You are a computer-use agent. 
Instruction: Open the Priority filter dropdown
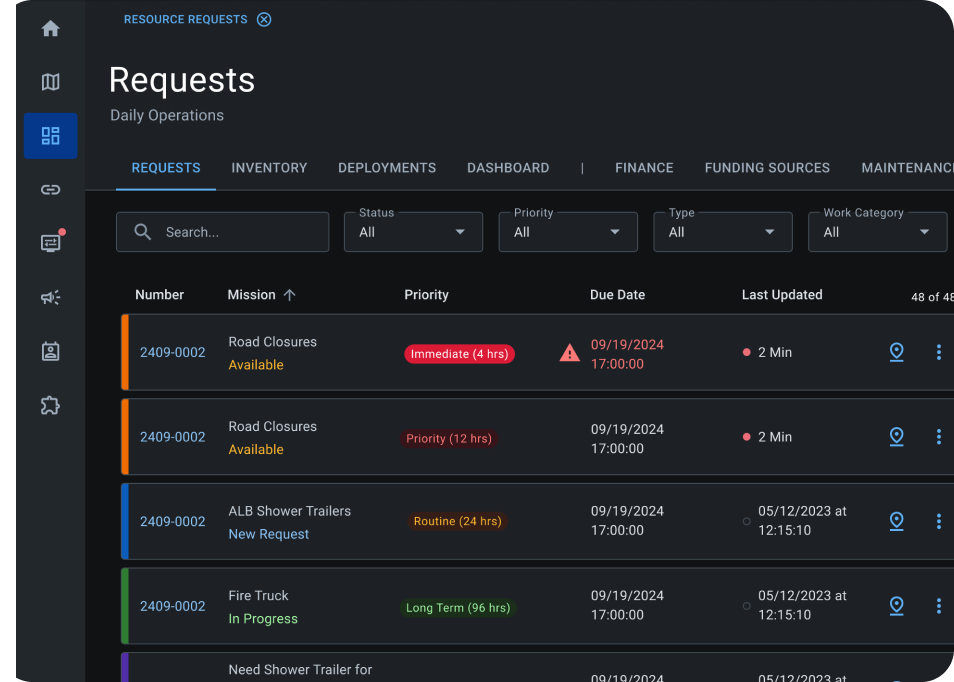567,232
